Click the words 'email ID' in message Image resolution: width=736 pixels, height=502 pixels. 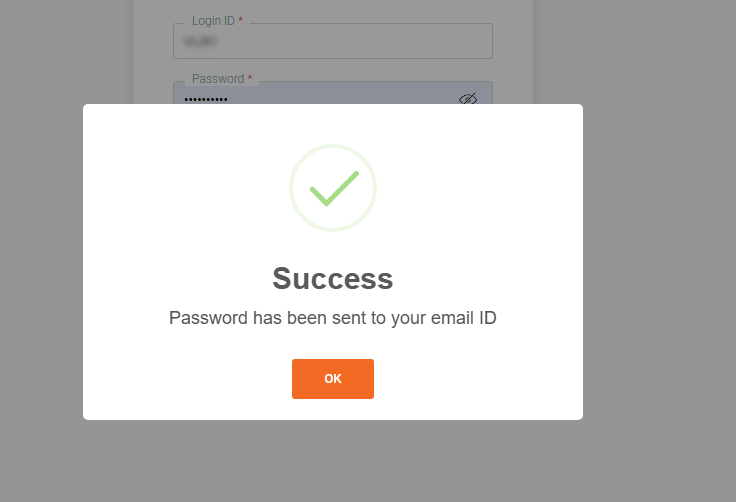coord(463,318)
